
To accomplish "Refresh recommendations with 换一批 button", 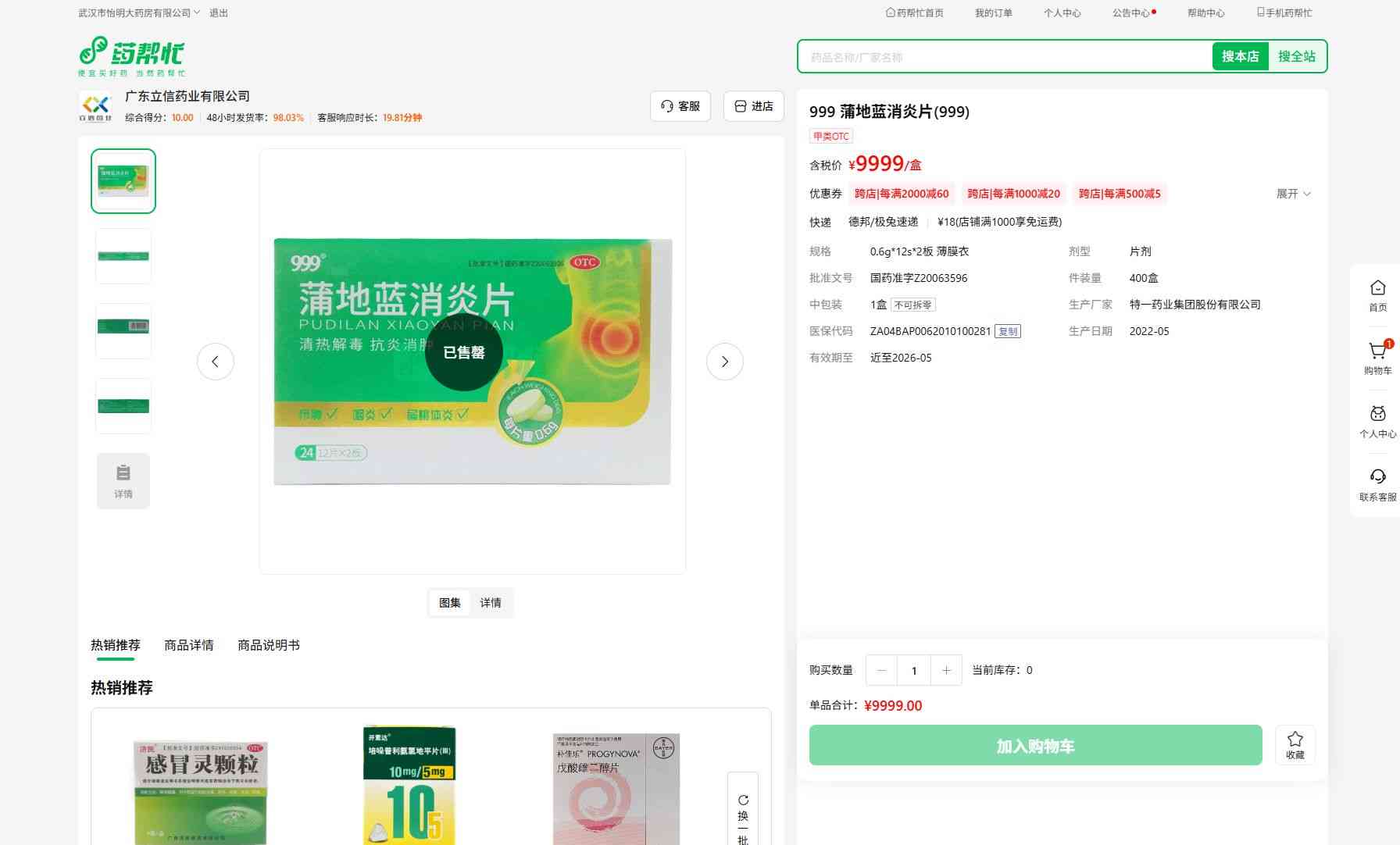I will tap(743, 816).
